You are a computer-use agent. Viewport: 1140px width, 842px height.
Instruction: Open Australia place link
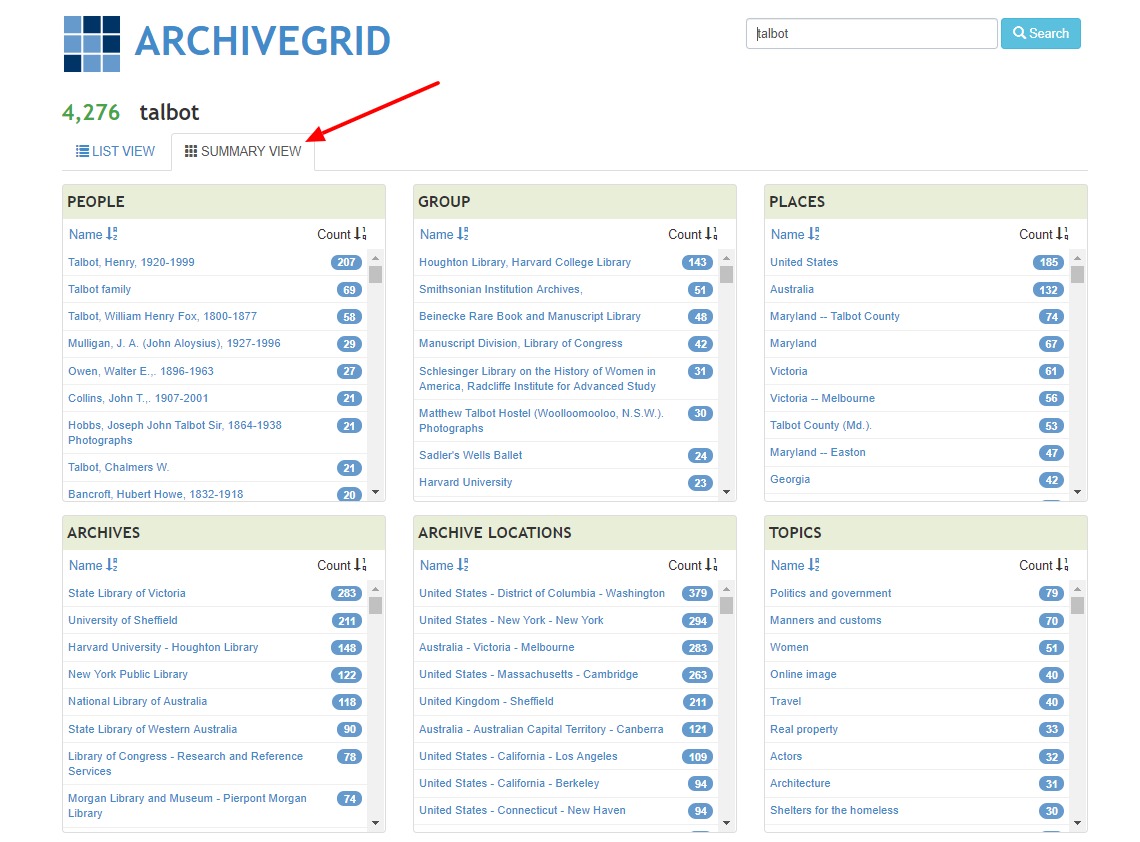792,289
